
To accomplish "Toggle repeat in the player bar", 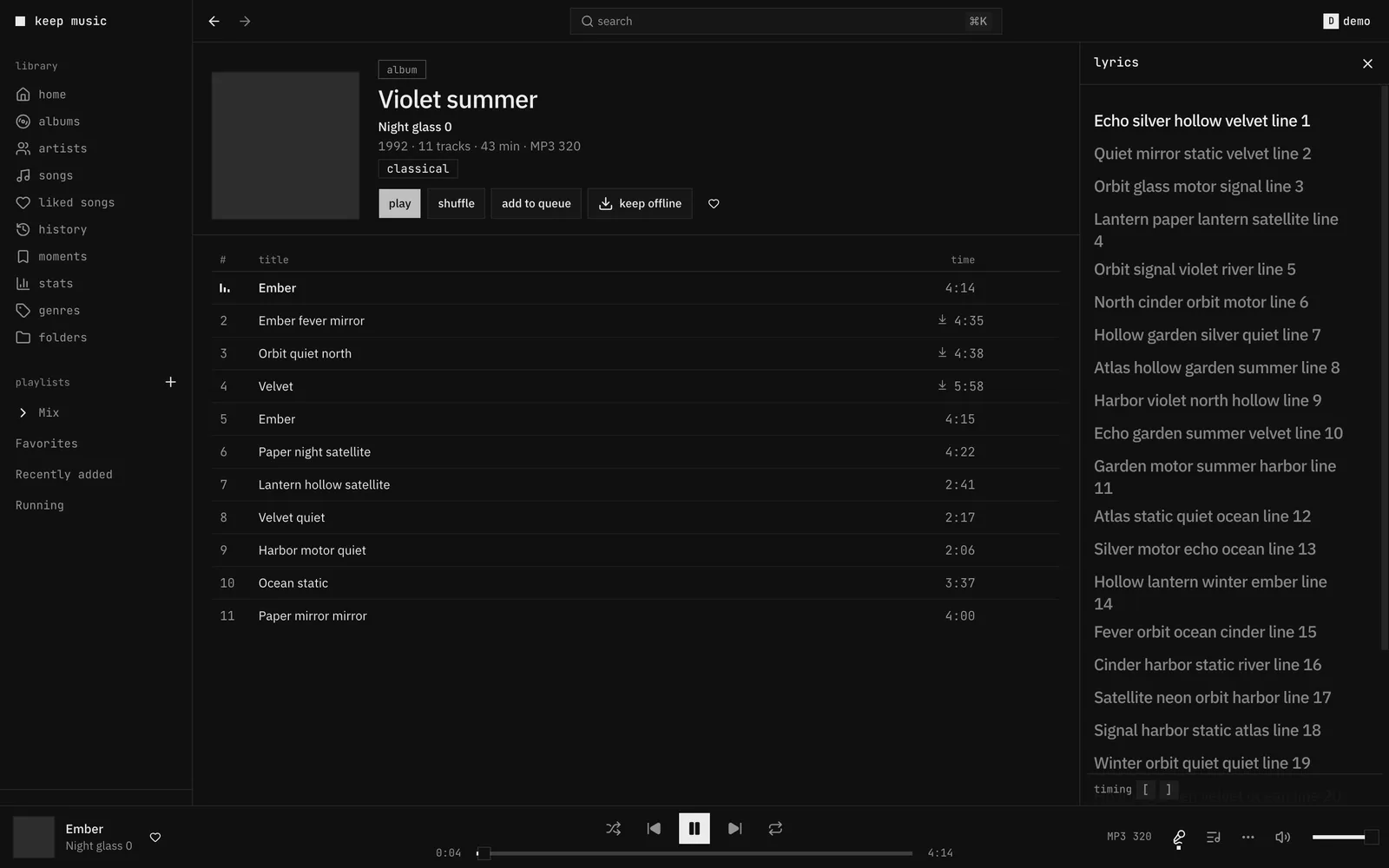I will [x=775, y=828].
